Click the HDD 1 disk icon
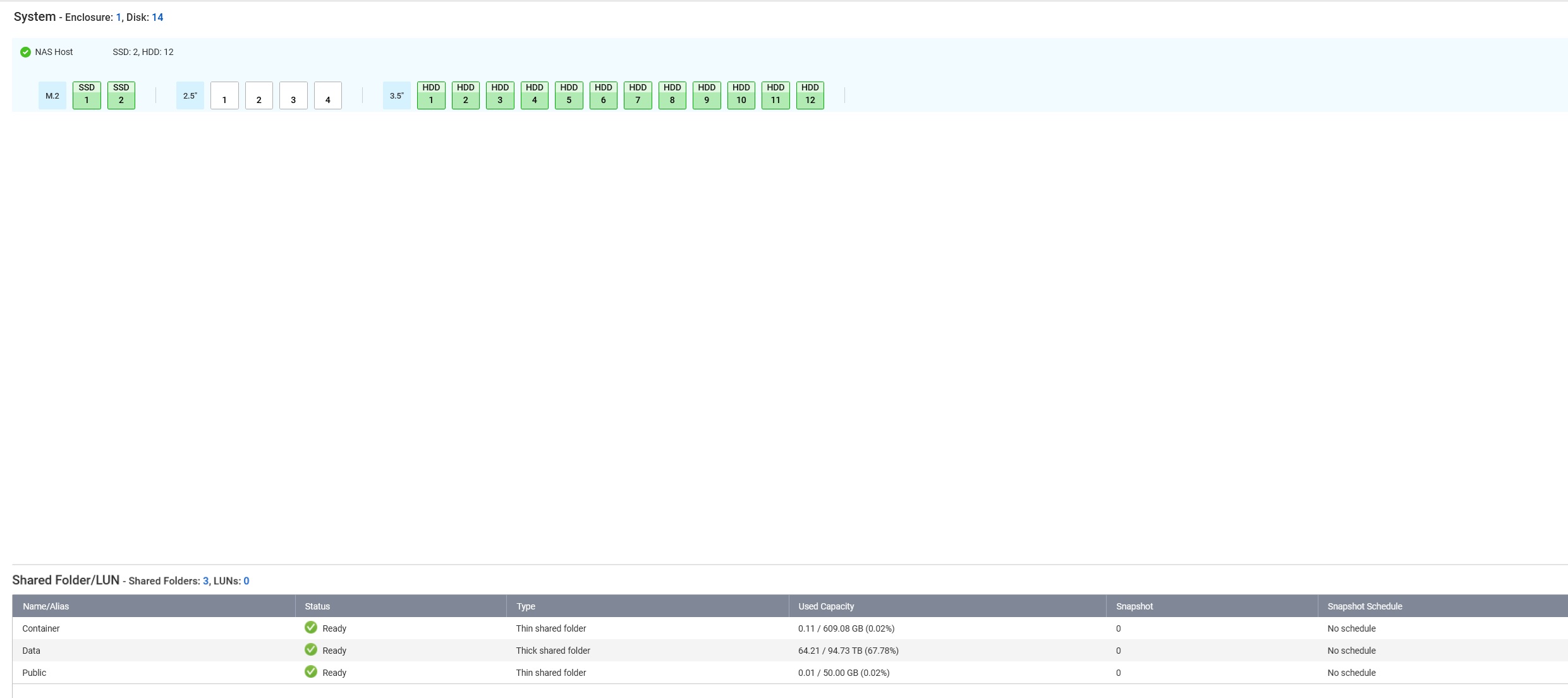The image size is (1568, 698). (x=431, y=95)
